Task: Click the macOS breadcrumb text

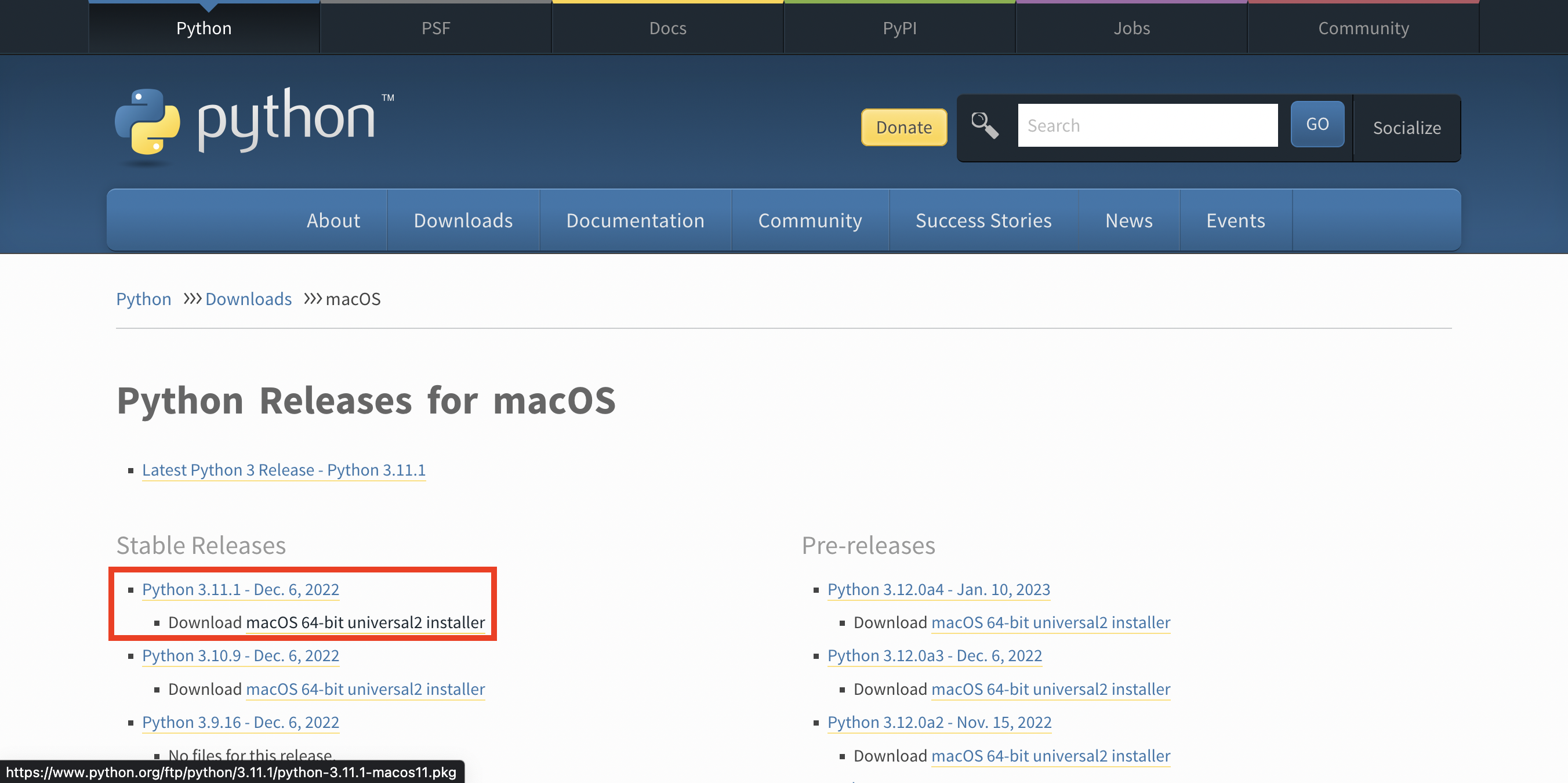Action: click(x=353, y=298)
